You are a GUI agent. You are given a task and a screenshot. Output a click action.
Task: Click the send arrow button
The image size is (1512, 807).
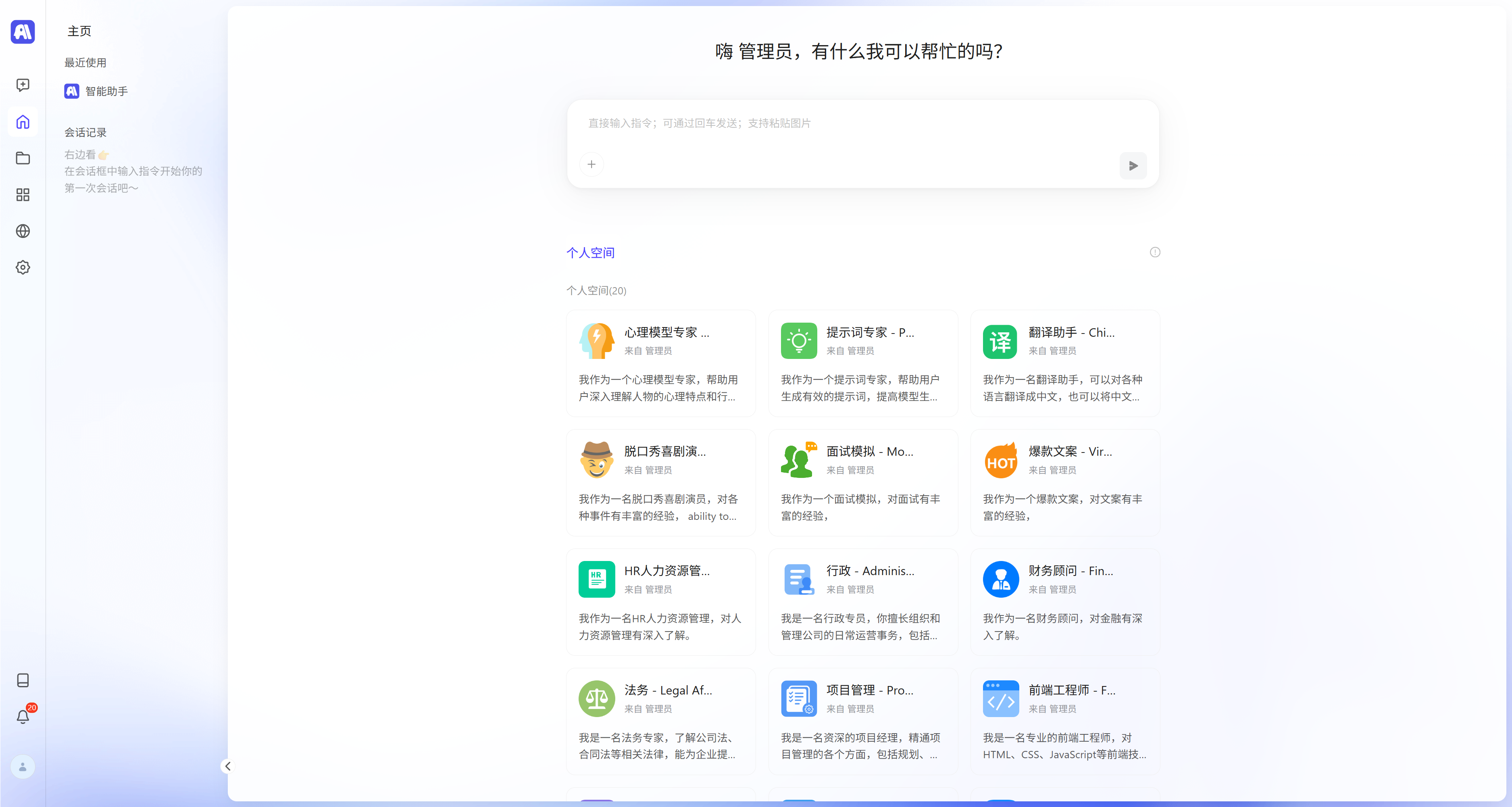pos(1133,166)
